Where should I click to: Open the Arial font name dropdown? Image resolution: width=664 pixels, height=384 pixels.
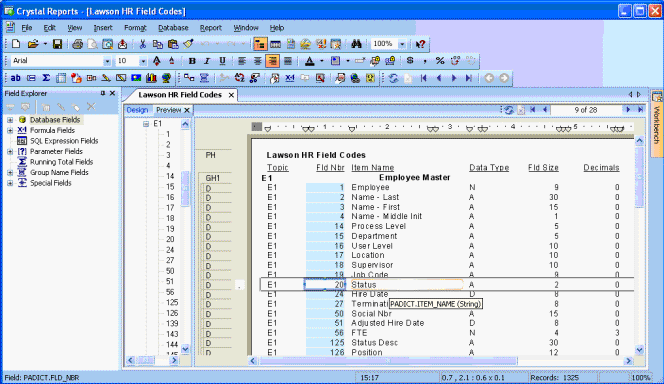click(x=107, y=61)
